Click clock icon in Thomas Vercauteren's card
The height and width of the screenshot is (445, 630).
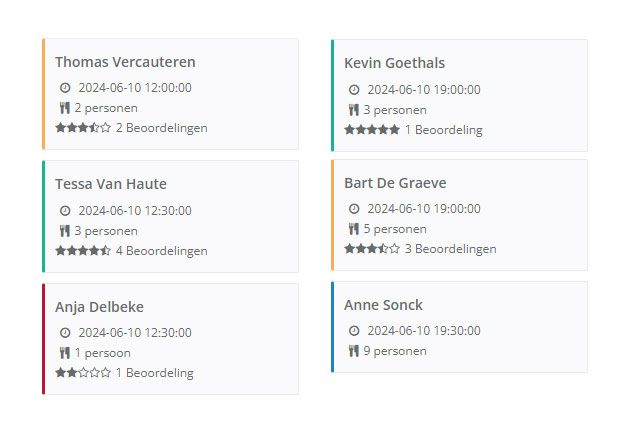[x=65, y=88]
